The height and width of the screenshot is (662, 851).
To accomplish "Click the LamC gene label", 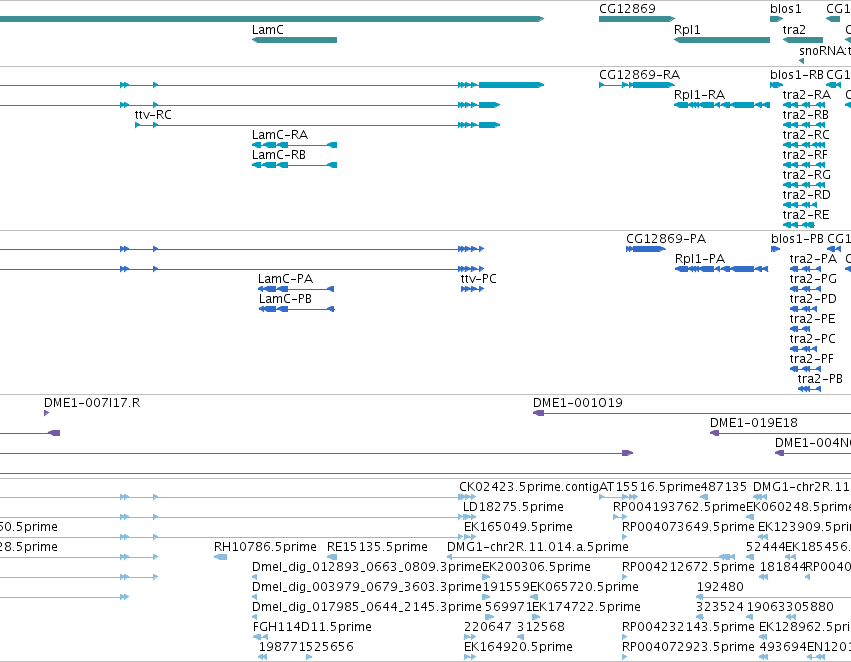I will (268, 30).
